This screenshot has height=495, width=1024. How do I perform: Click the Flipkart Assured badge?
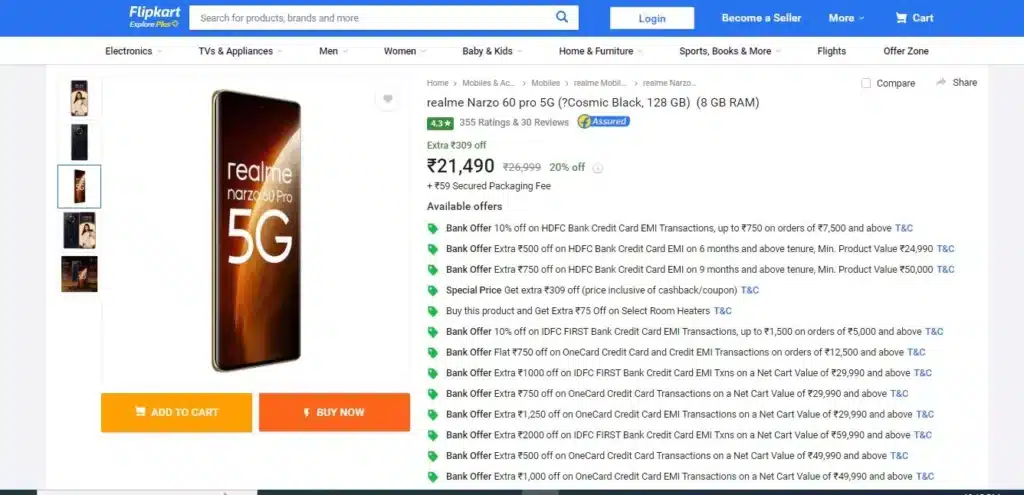(603, 121)
